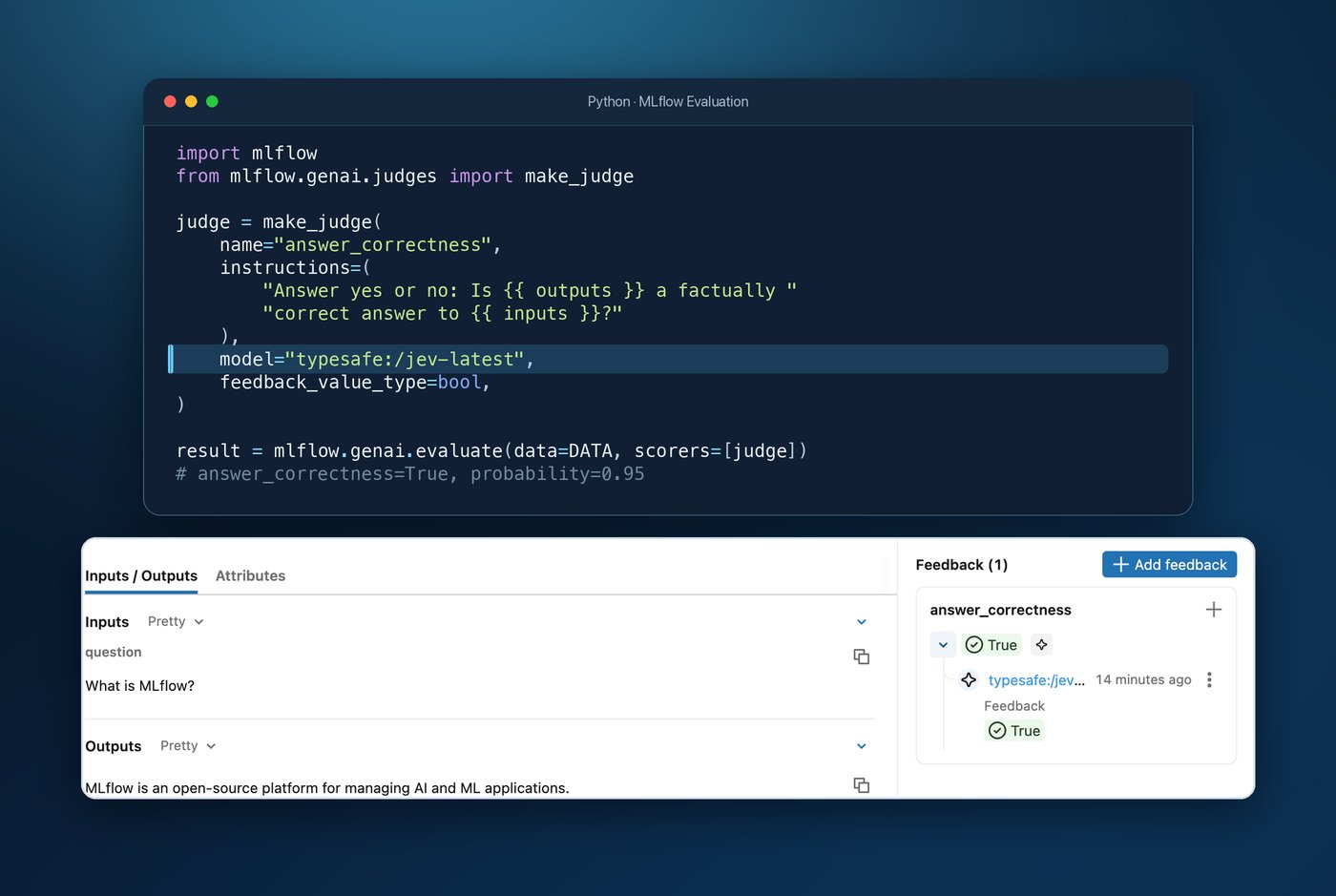Image resolution: width=1336 pixels, height=896 pixels.
Task: Click the answer_correctness title in feedback card
Action: [x=1000, y=610]
